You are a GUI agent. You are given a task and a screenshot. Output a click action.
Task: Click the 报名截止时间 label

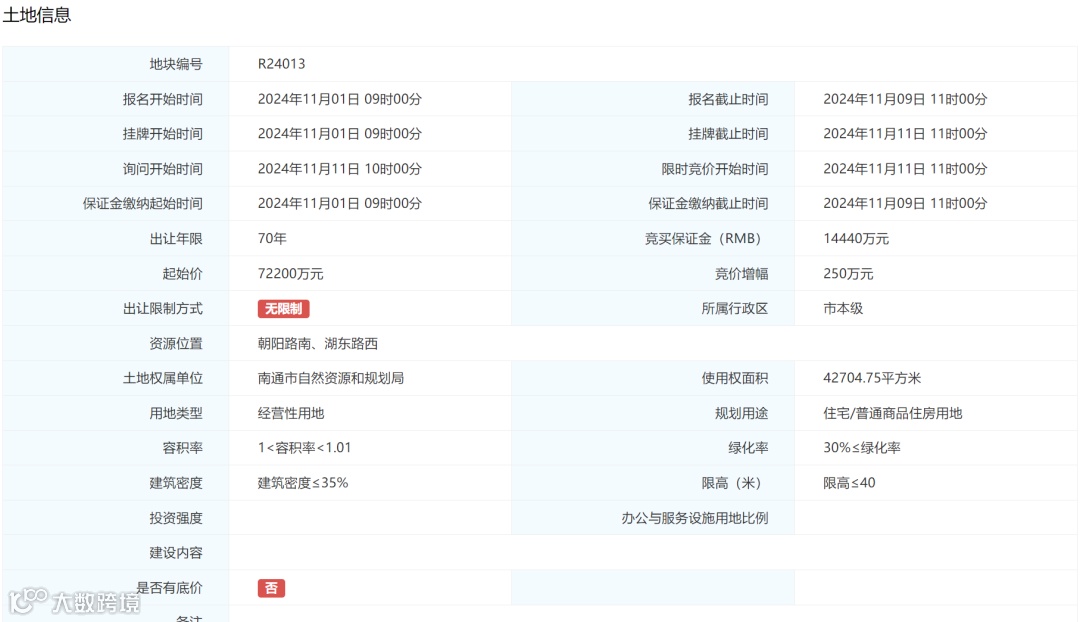click(x=728, y=99)
